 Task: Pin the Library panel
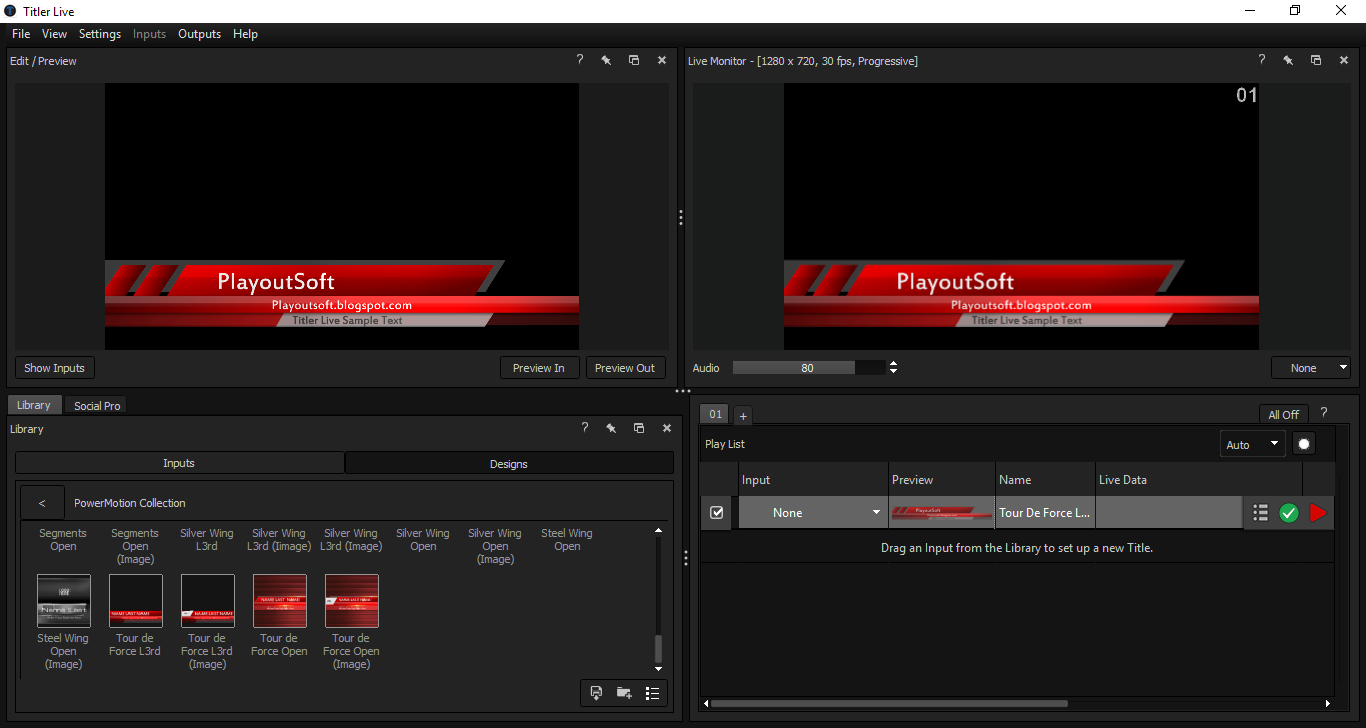[x=611, y=428]
